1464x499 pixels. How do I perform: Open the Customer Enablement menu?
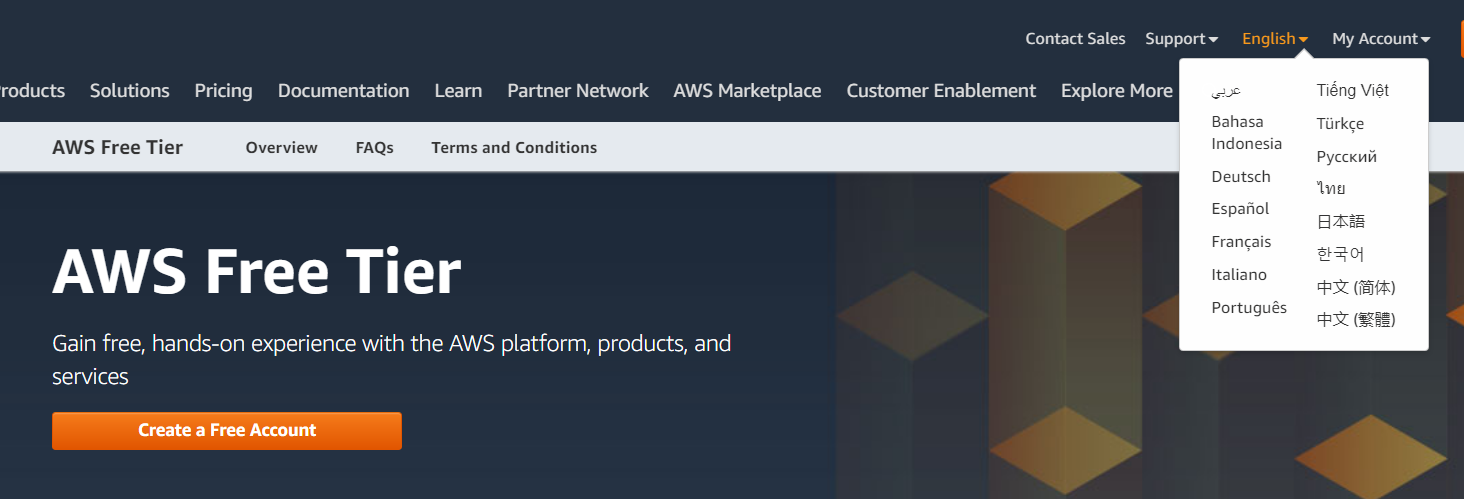[941, 91]
